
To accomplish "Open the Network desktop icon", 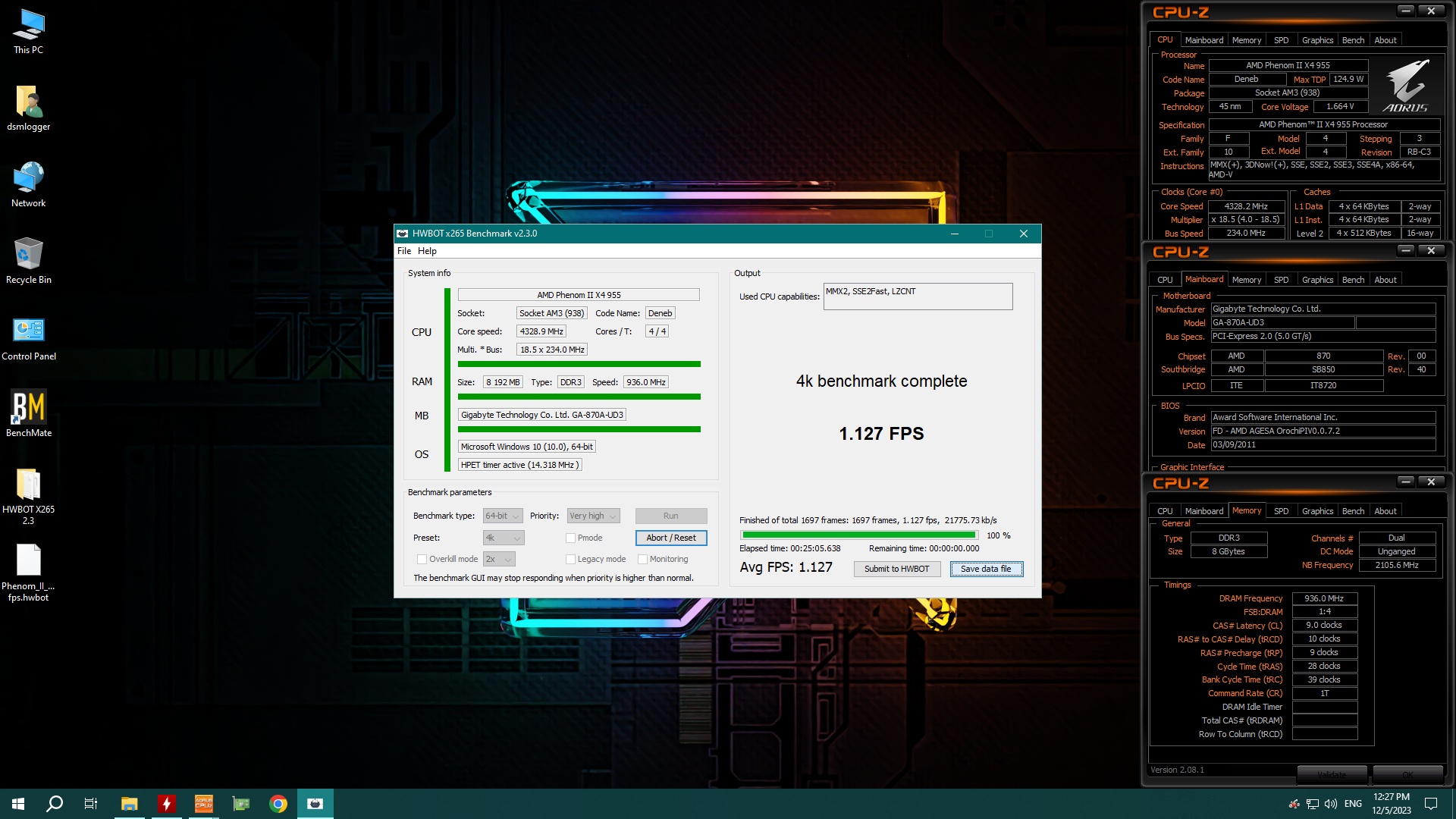I will (x=29, y=185).
